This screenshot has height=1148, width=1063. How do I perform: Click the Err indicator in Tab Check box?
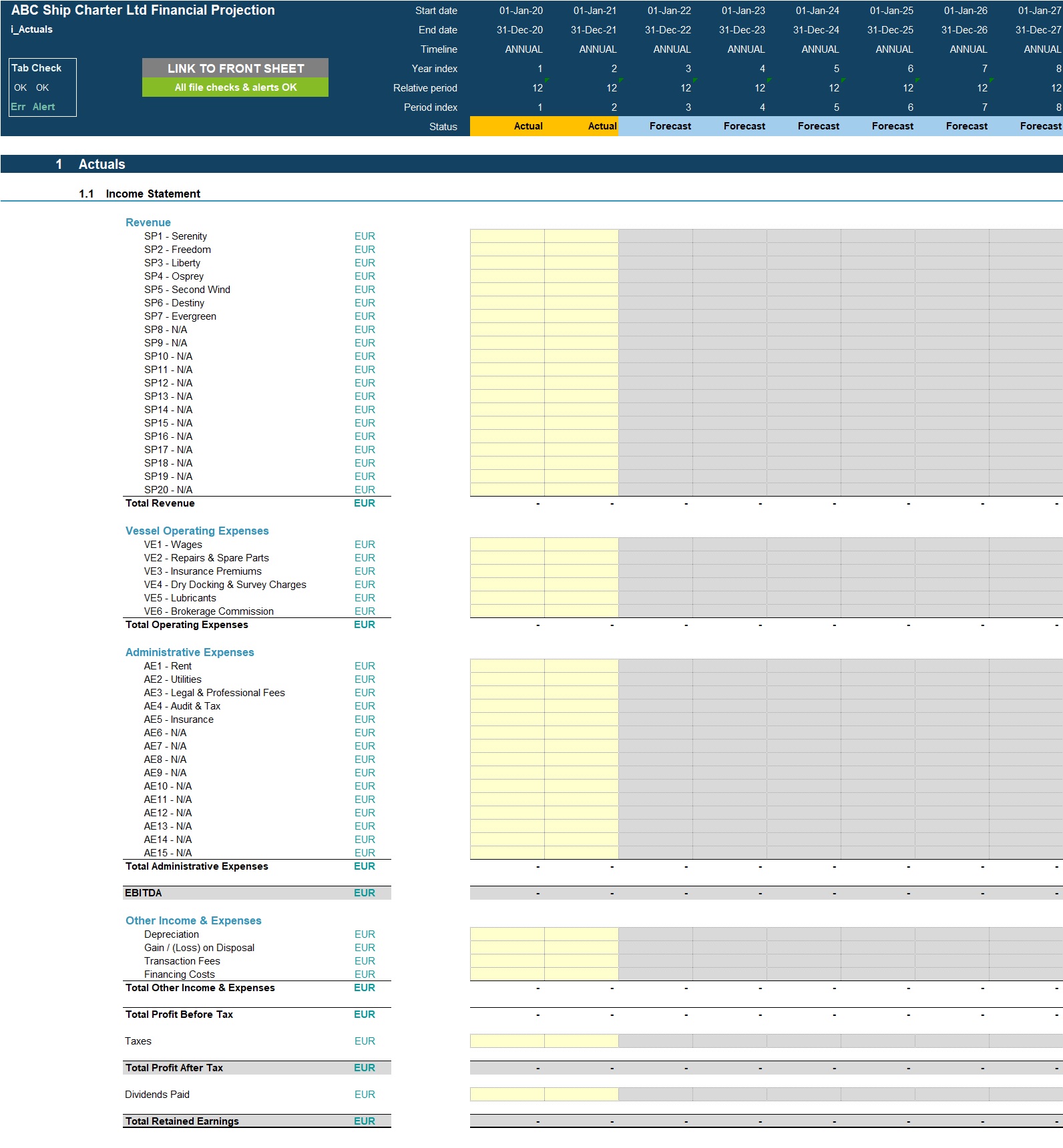click(x=18, y=107)
